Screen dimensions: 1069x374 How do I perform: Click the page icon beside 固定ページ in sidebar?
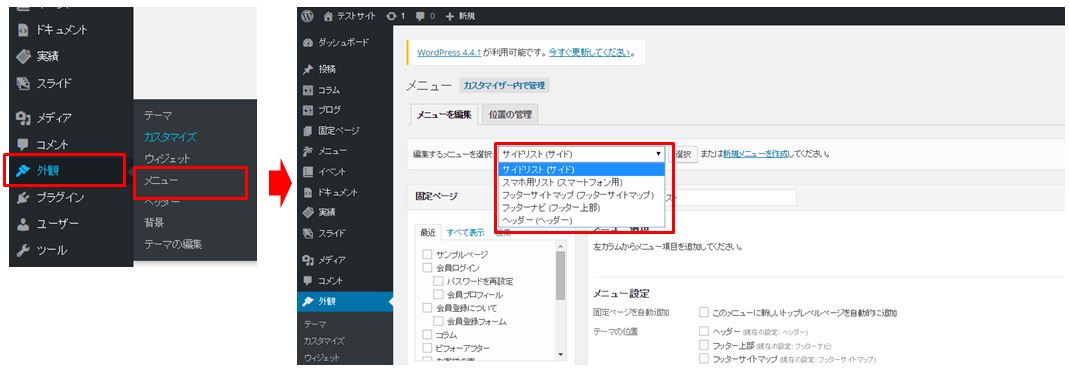(308, 131)
